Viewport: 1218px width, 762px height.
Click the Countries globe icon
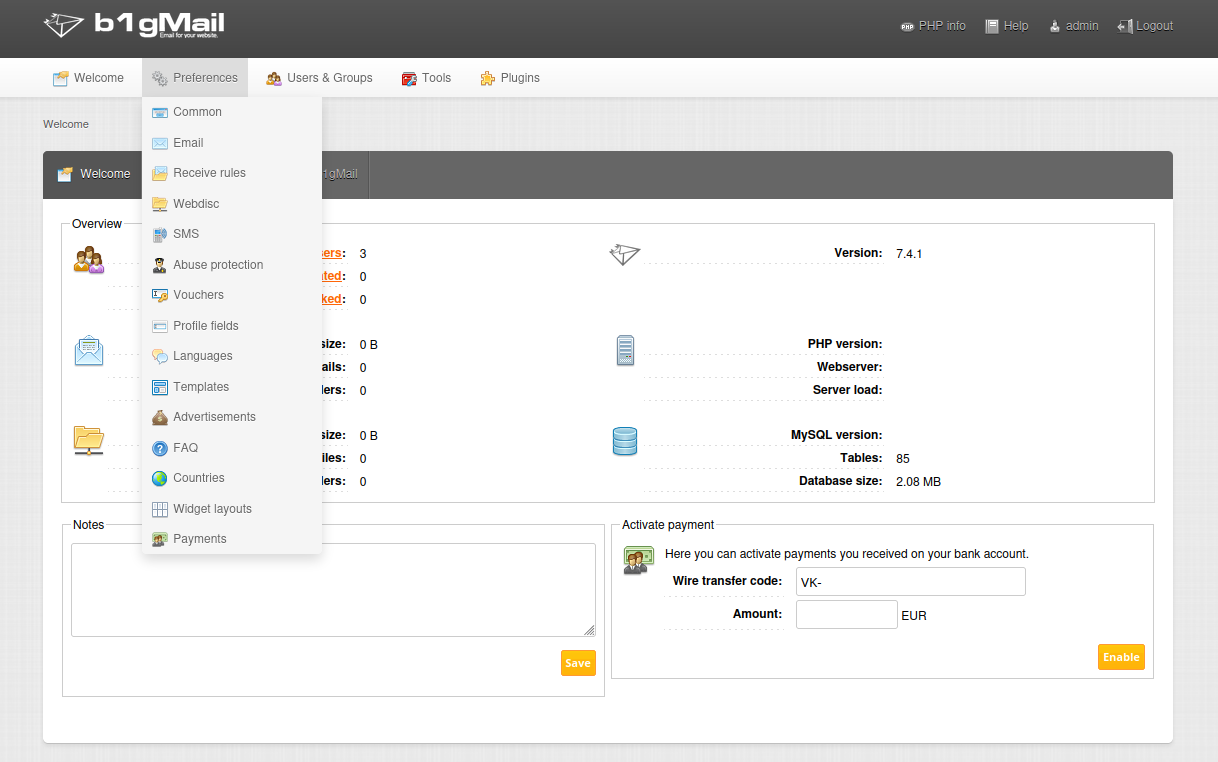[x=160, y=478]
